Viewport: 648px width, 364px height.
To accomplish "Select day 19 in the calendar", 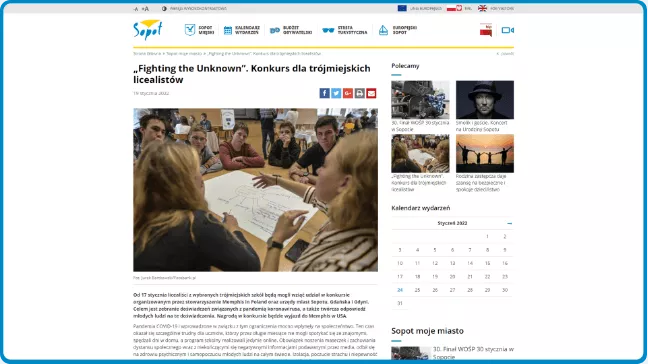I will pyautogui.click(x=435, y=277).
